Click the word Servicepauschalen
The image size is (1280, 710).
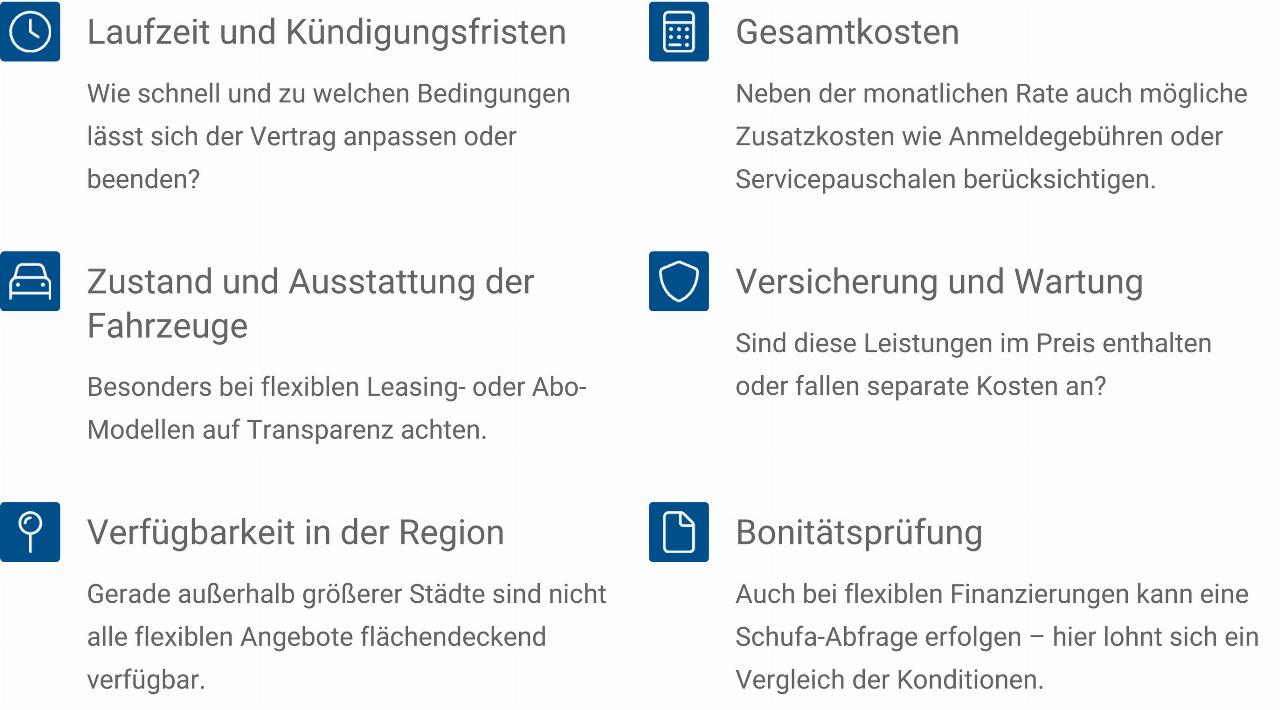point(844,180)
